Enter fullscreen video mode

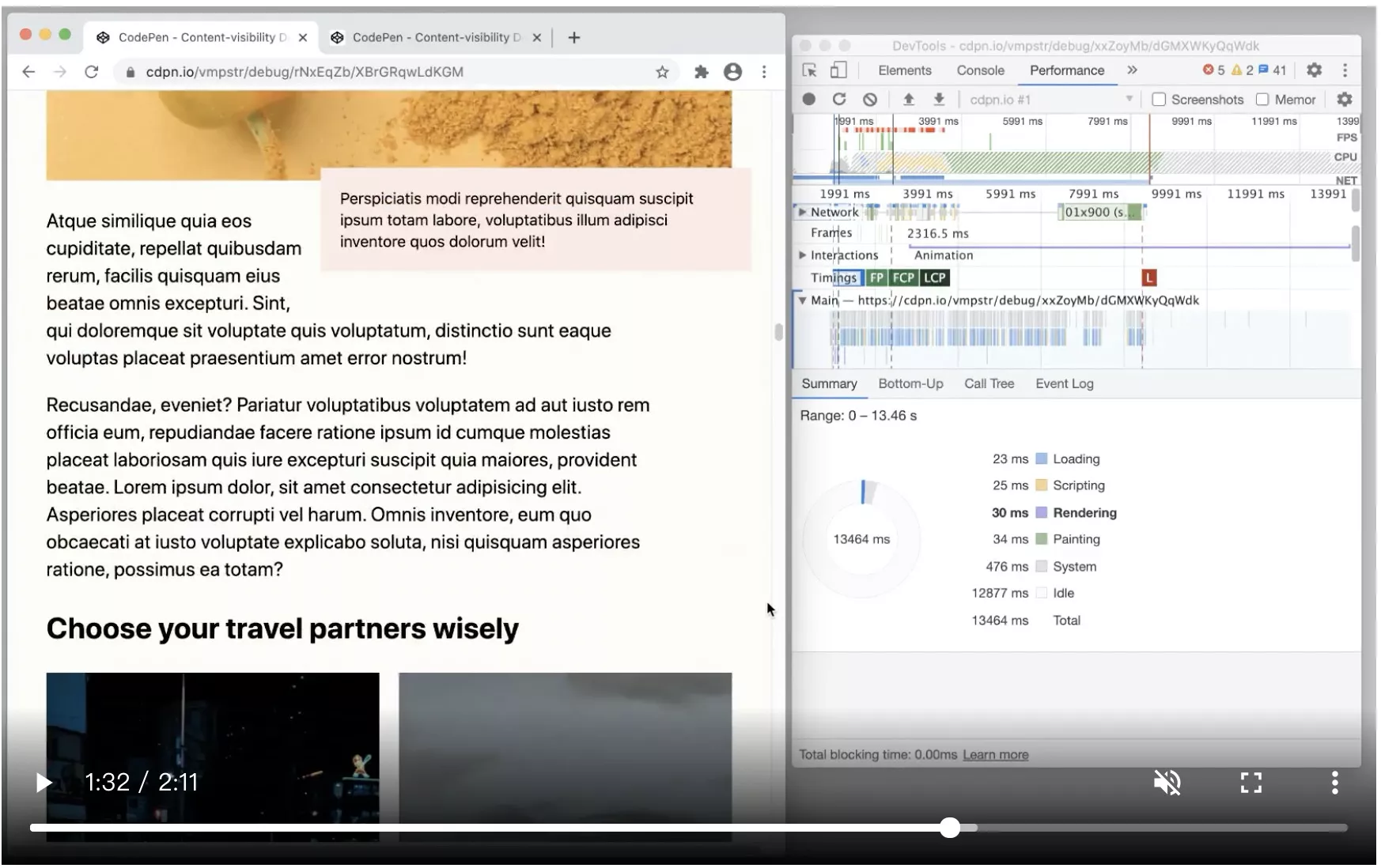(1250, 783)
